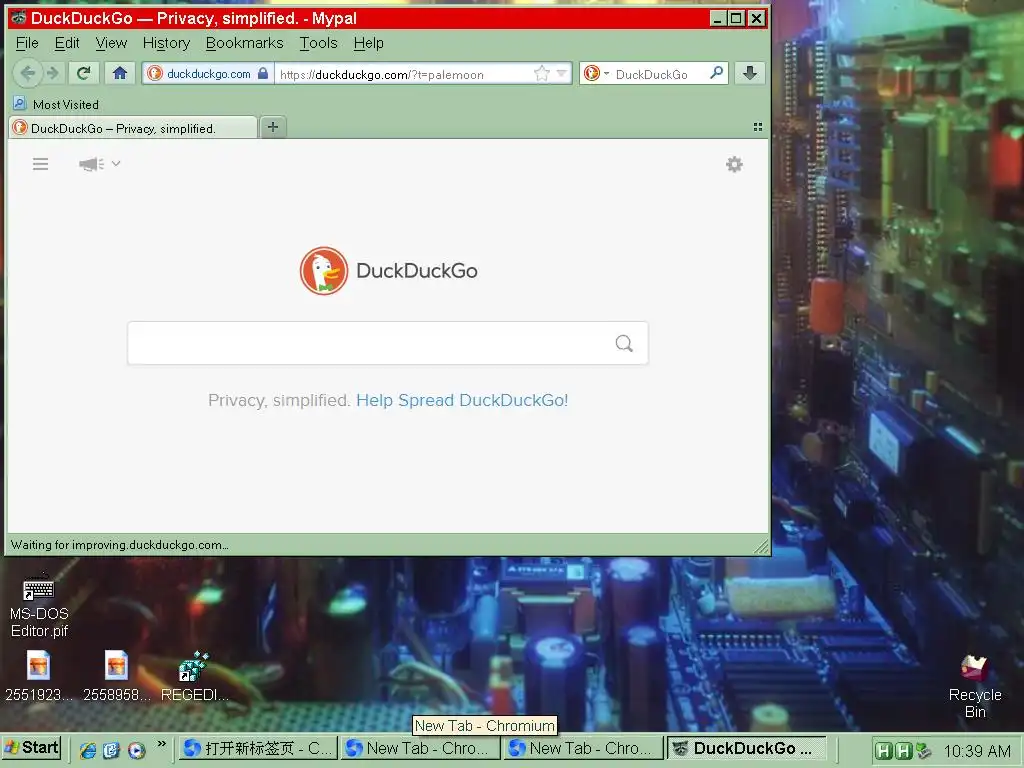Viewport: 1024px width, 768px height.
Task: Open the Downloads arrow button
Action: (x=750, y=73)
